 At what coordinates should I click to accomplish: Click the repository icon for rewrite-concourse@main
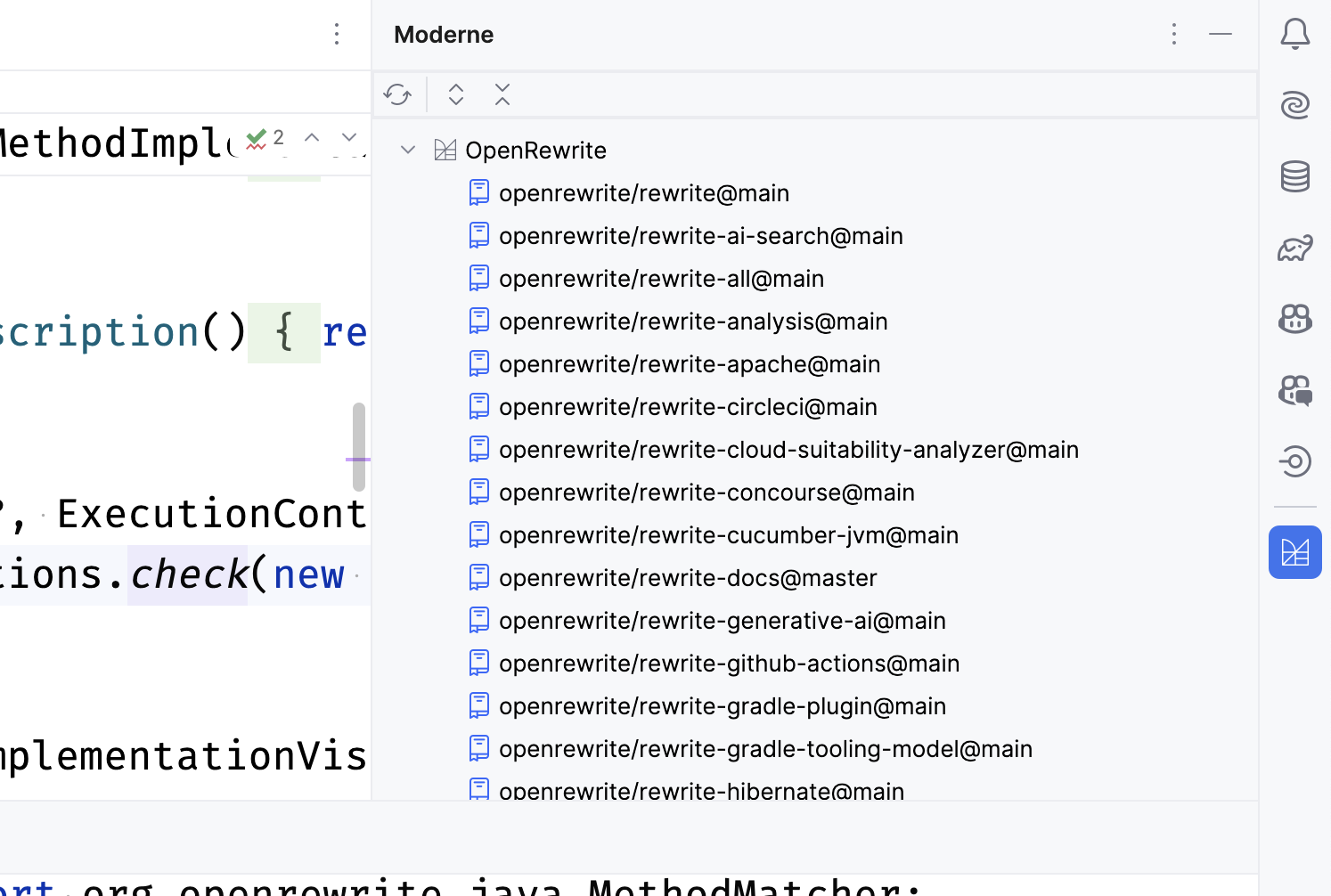tap(479, 492)
